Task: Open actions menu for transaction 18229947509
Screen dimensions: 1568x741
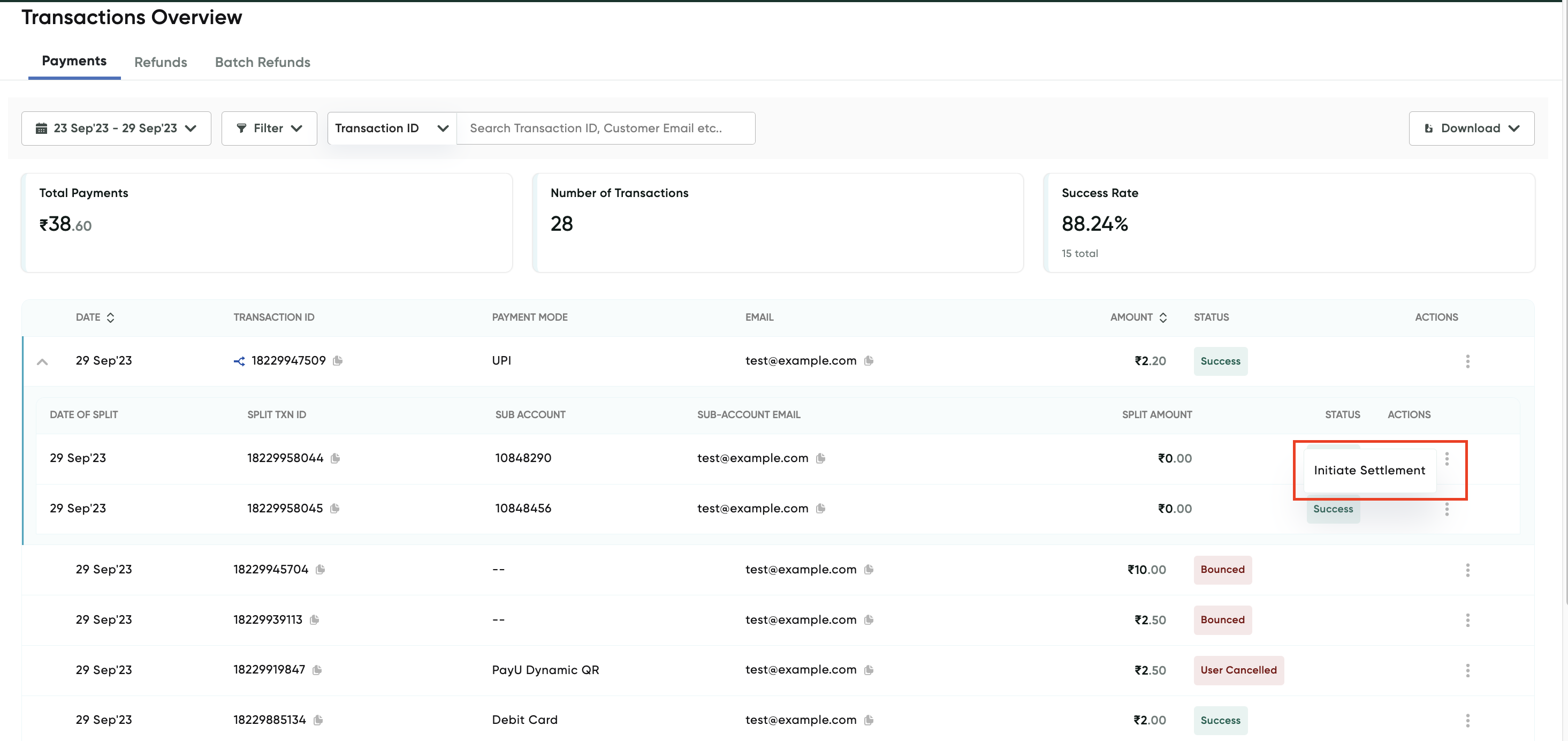Action: 1467,361
